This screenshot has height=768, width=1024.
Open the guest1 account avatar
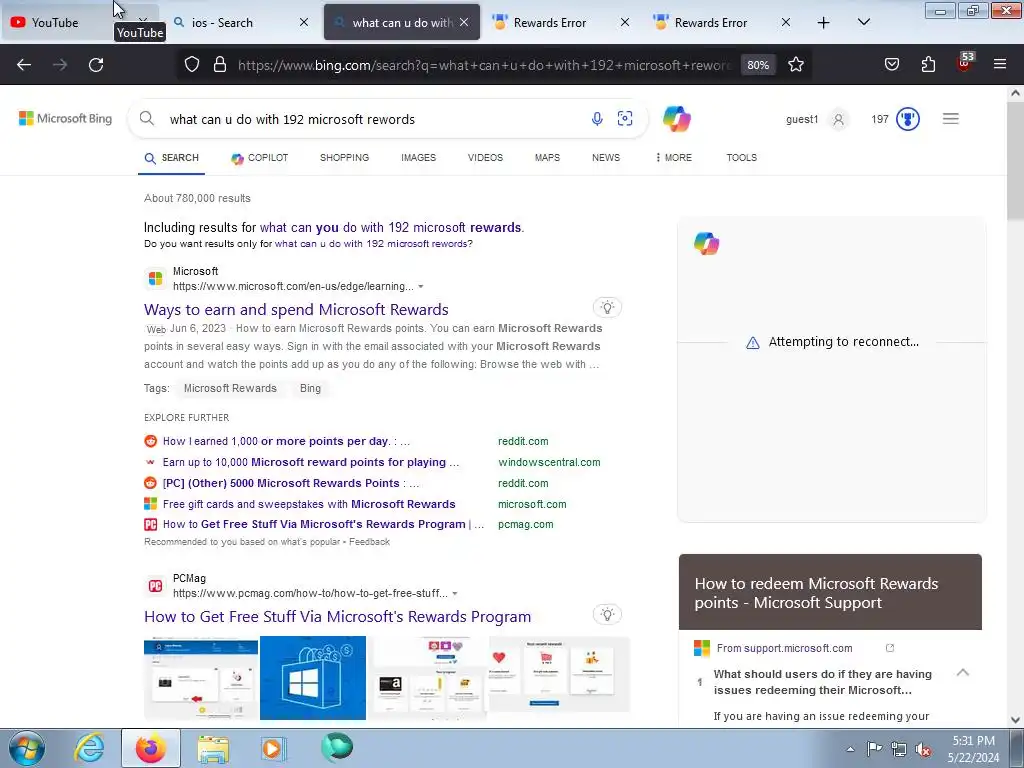[x=839, y=119]
